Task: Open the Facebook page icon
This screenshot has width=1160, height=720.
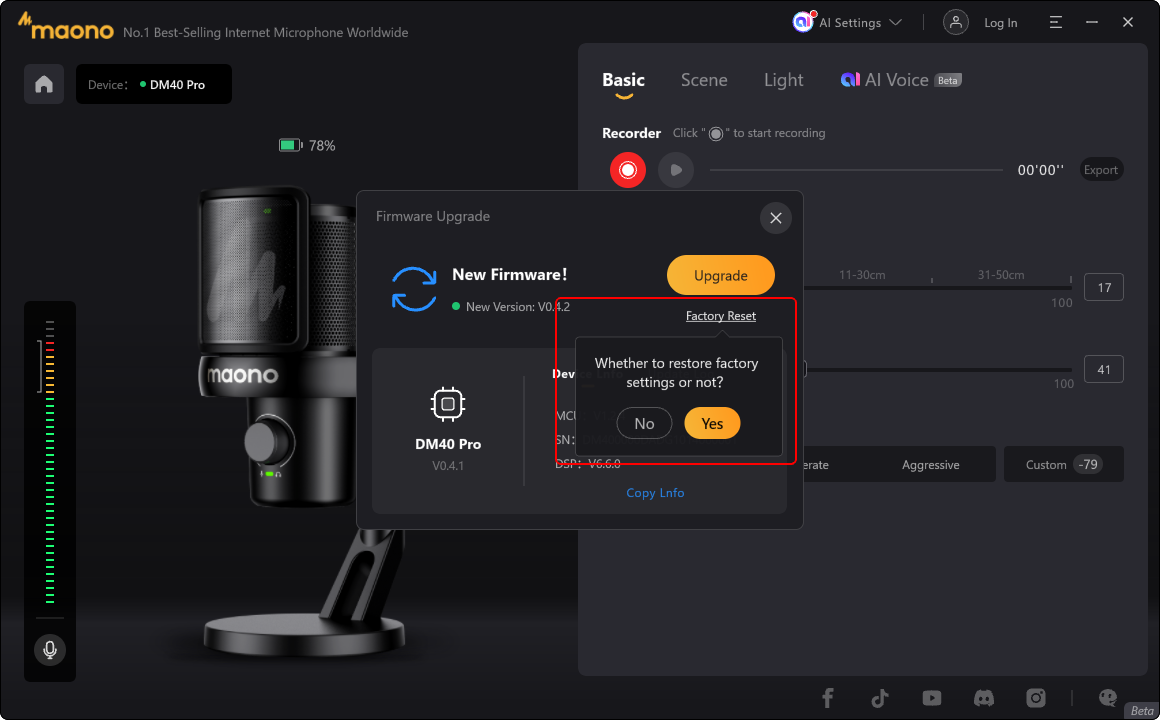Action: pos(828,698)
